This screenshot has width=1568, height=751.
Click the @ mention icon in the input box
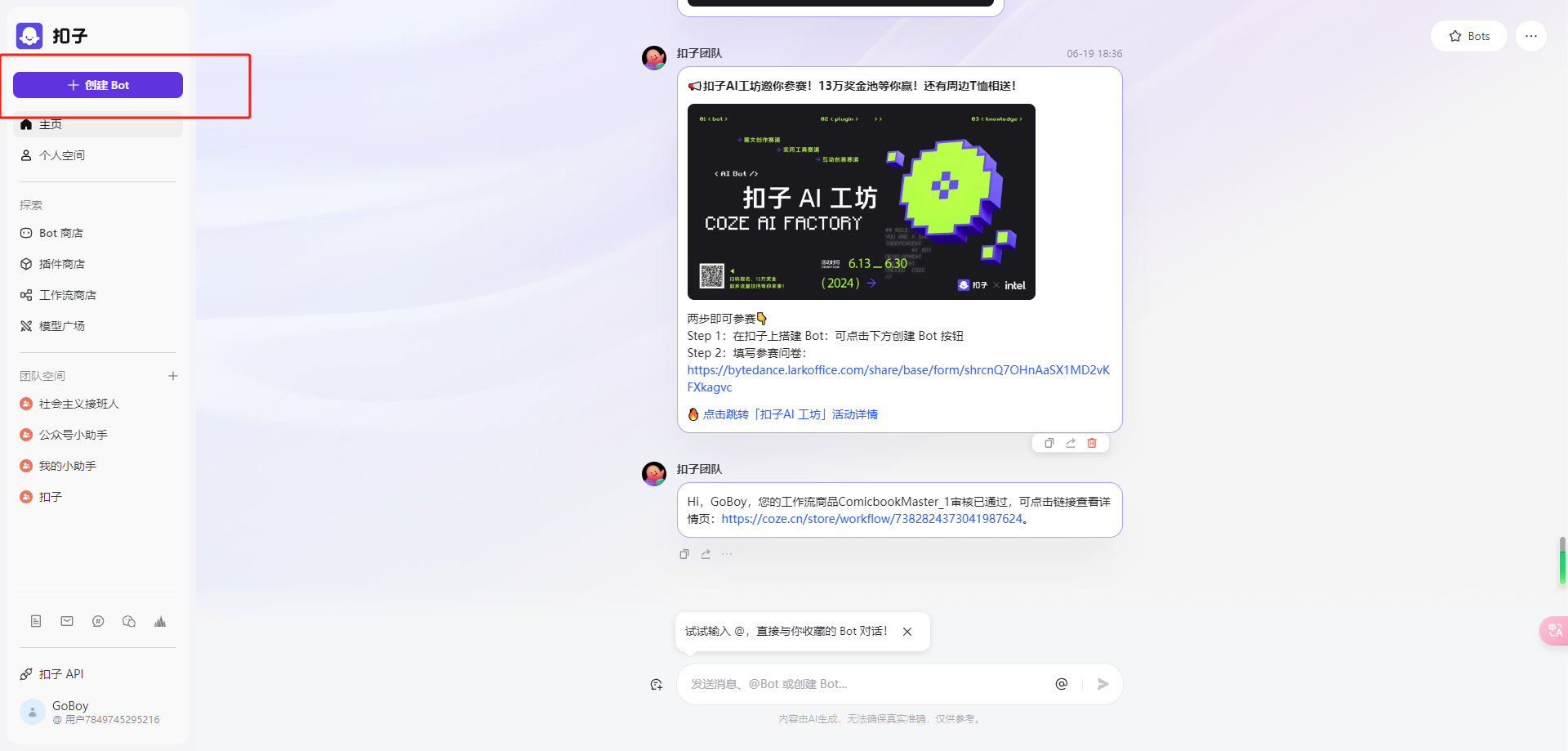pyautogui.click(x=1062, y=684)
